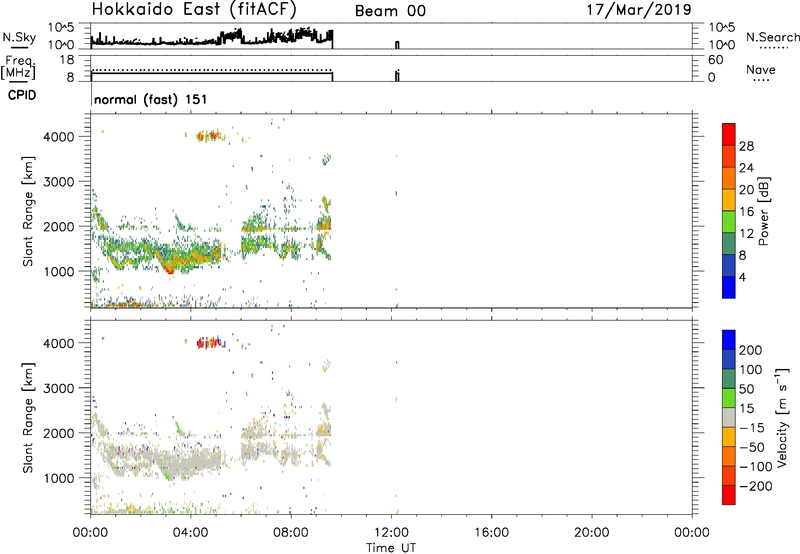This screenshot has width=800, height=554.
Task: Click the Slant Range axis title of the power panel
Action: point(28,211)
